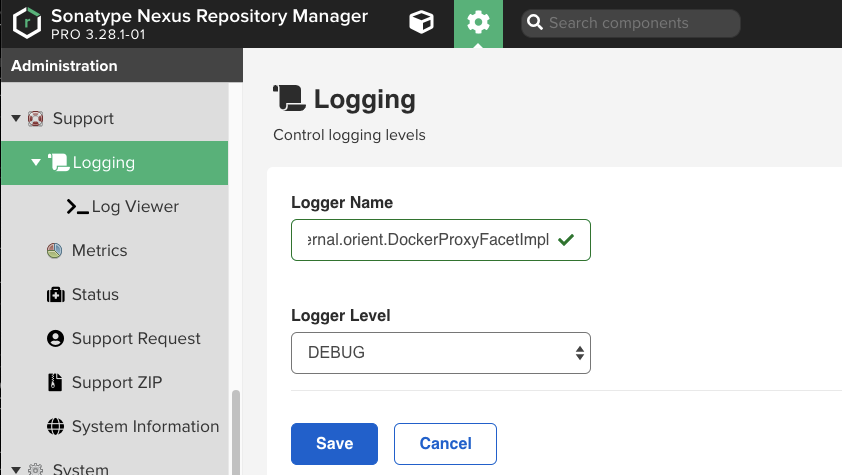Click the Save button
This screenshot has height=475, width=842.
(x=334, y=443)
